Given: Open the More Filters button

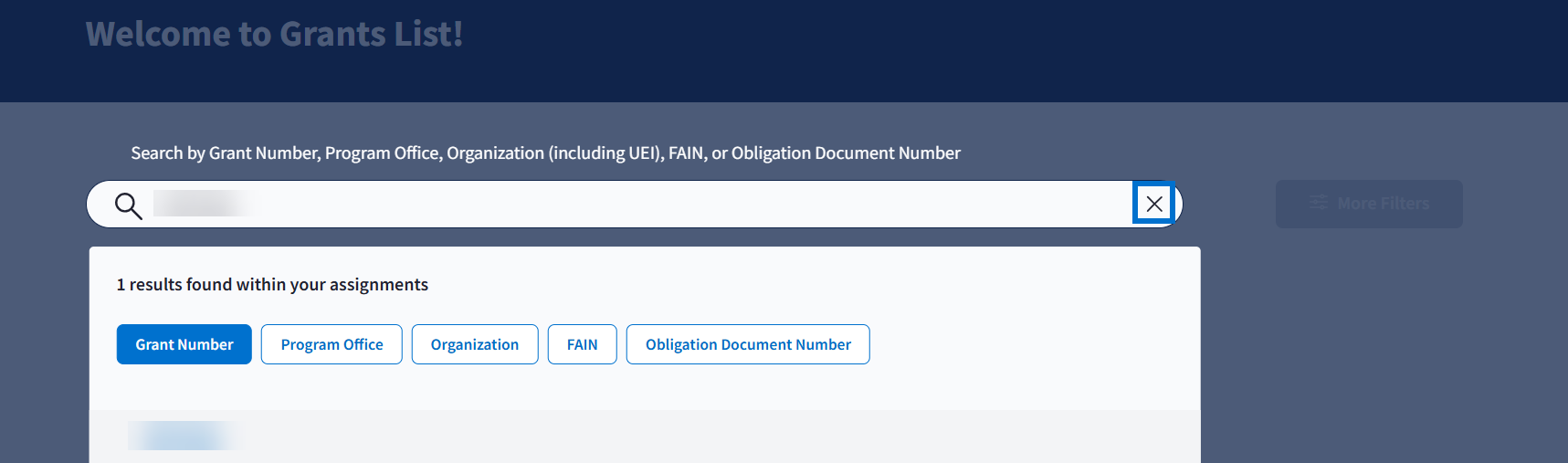Looking at the screenshot, I should [1368, 204].
